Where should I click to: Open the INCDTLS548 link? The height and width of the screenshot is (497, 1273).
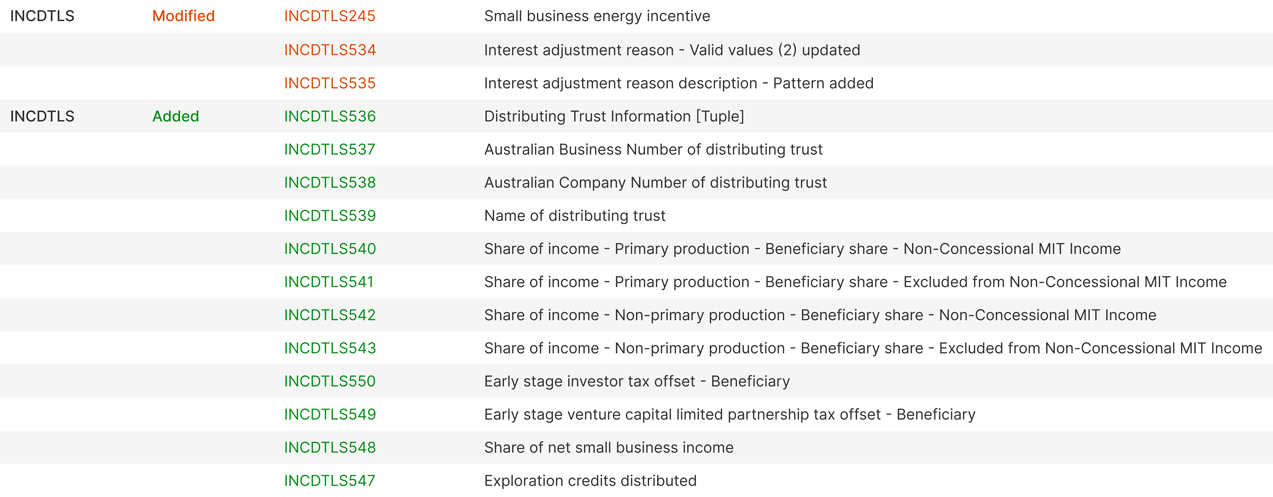click(x=330, y=447)
